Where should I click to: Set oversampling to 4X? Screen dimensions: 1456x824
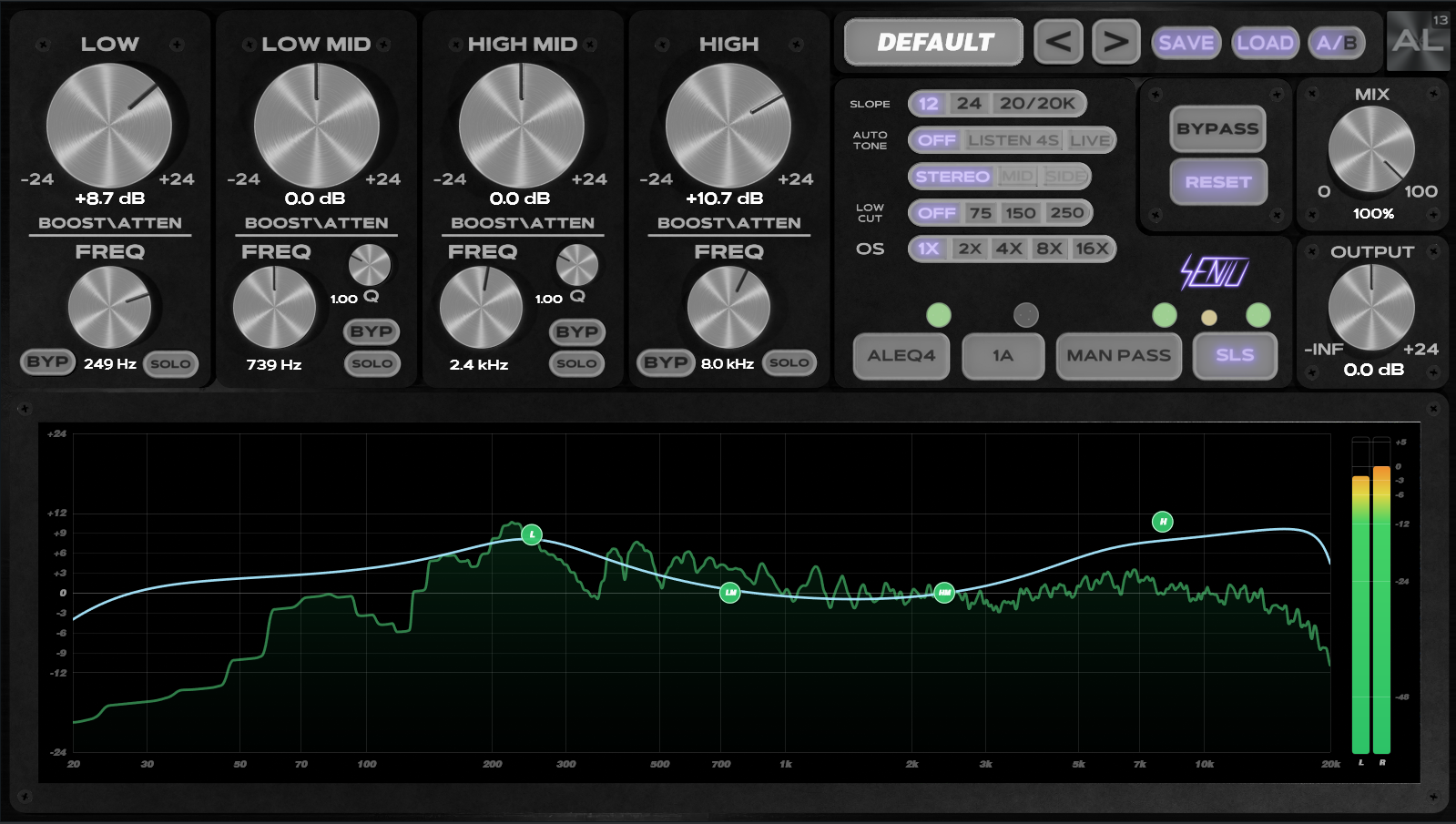(x=1009, y=249)
